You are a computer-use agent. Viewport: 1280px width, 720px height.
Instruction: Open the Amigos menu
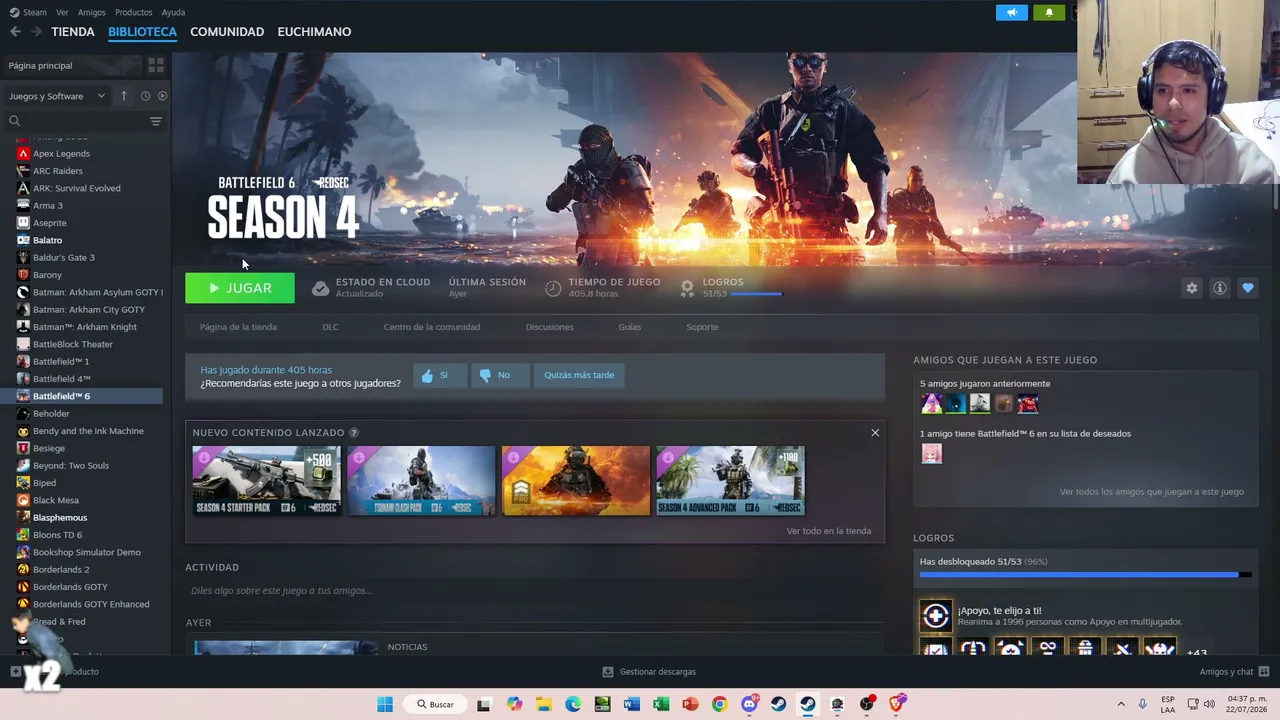pos(91,12)
